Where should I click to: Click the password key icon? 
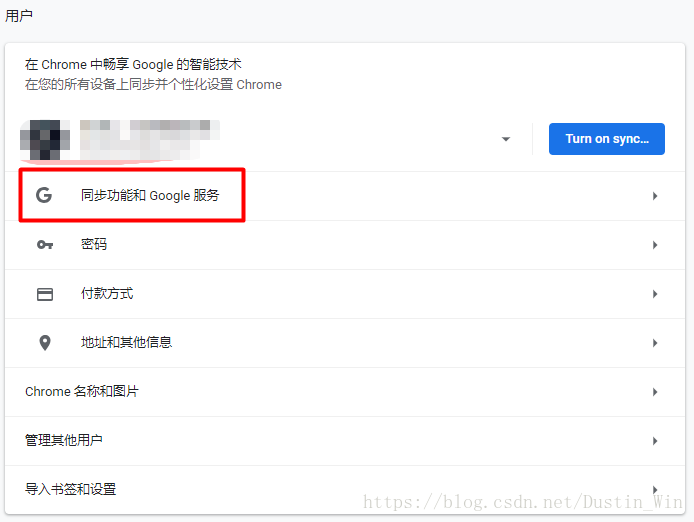(45, 244)
